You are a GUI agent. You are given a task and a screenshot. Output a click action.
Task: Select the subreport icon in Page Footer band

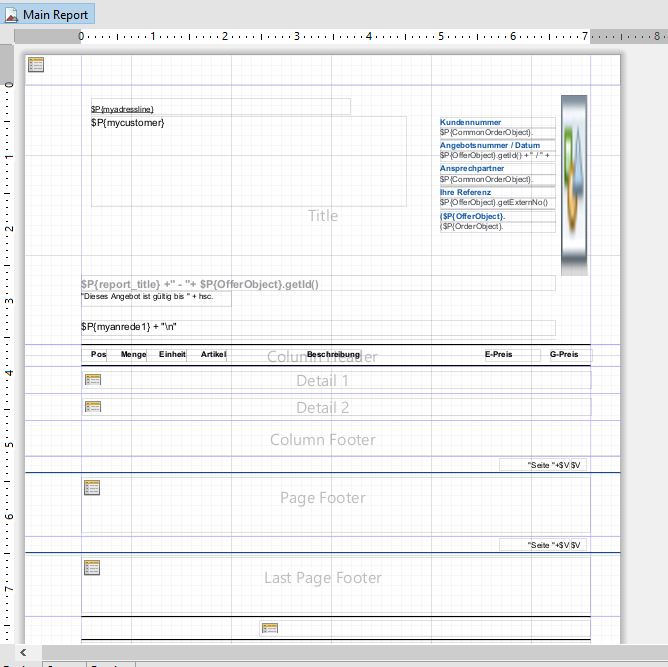click(x=92, y=487)
